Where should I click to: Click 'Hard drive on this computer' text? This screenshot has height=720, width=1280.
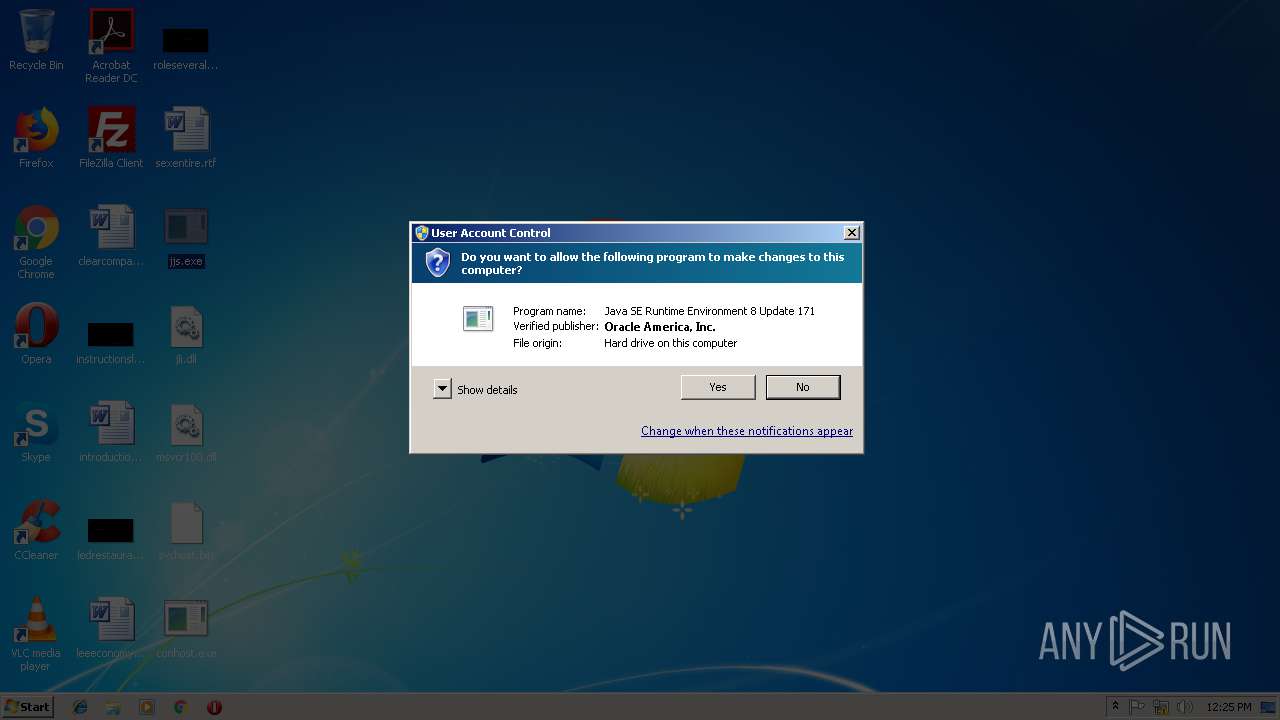(670, 343)
